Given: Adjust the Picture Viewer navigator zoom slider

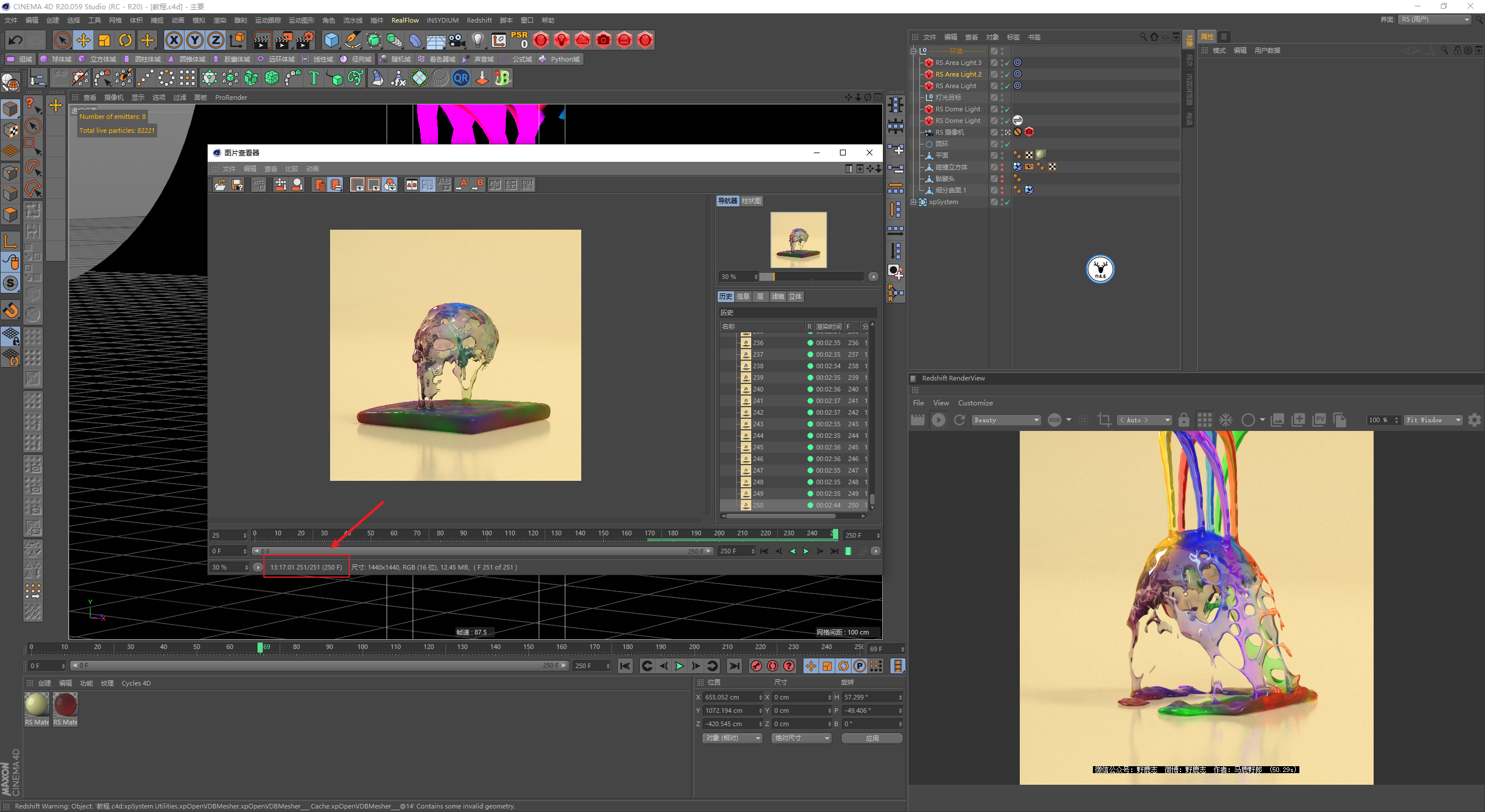Looking at the screenshot, I should (x=812, y=277).
